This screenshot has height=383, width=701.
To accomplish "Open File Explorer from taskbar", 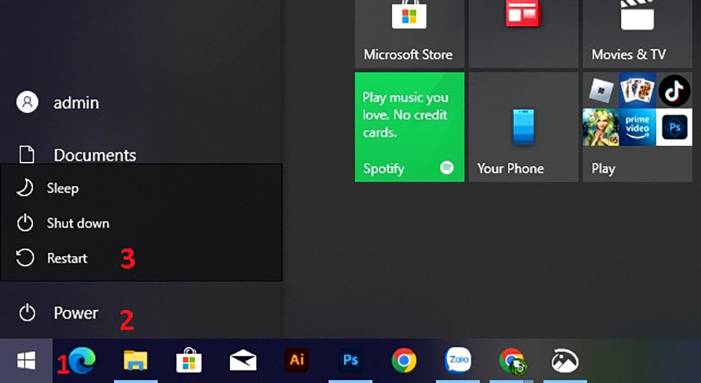I will coord(135,361).
